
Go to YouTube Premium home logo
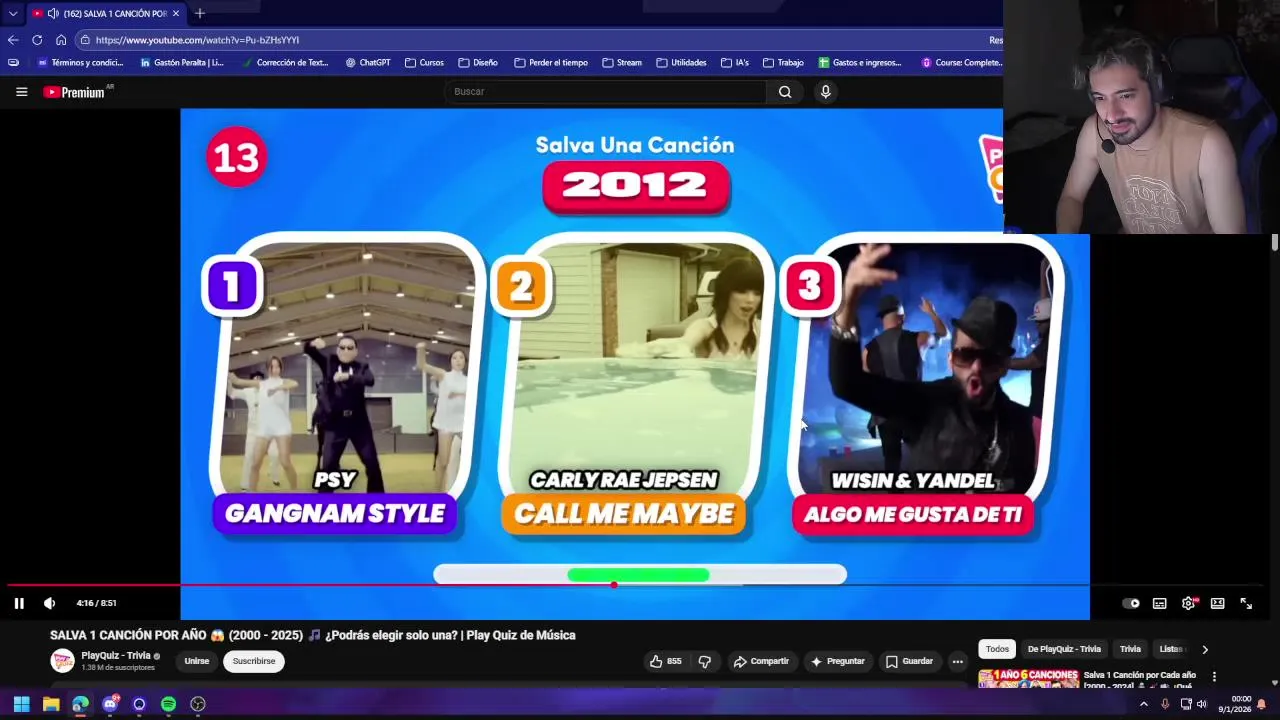coord(74,92)
